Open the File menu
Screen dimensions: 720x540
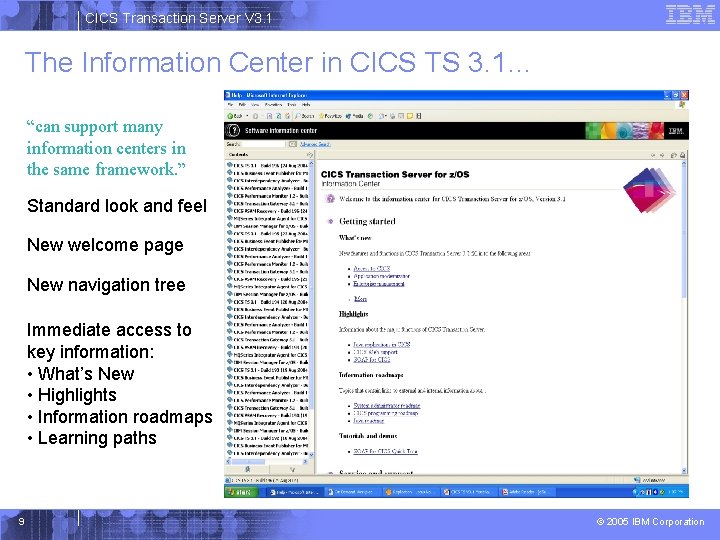tap(231, 105)
